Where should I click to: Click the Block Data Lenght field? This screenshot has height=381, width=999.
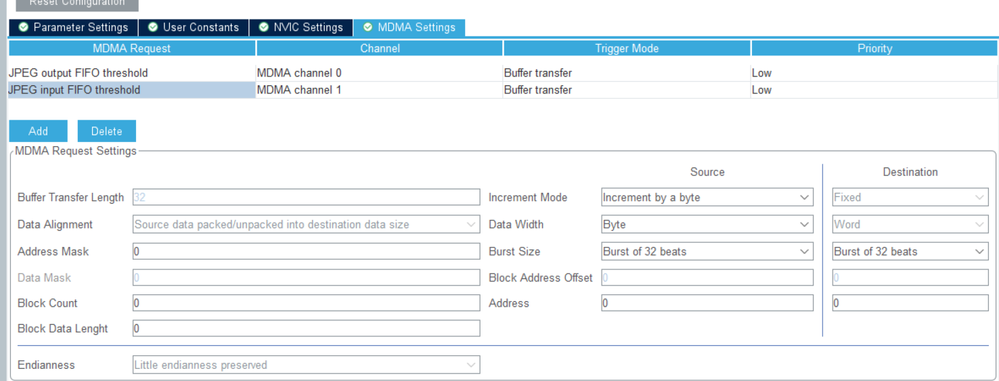(306, 328)
